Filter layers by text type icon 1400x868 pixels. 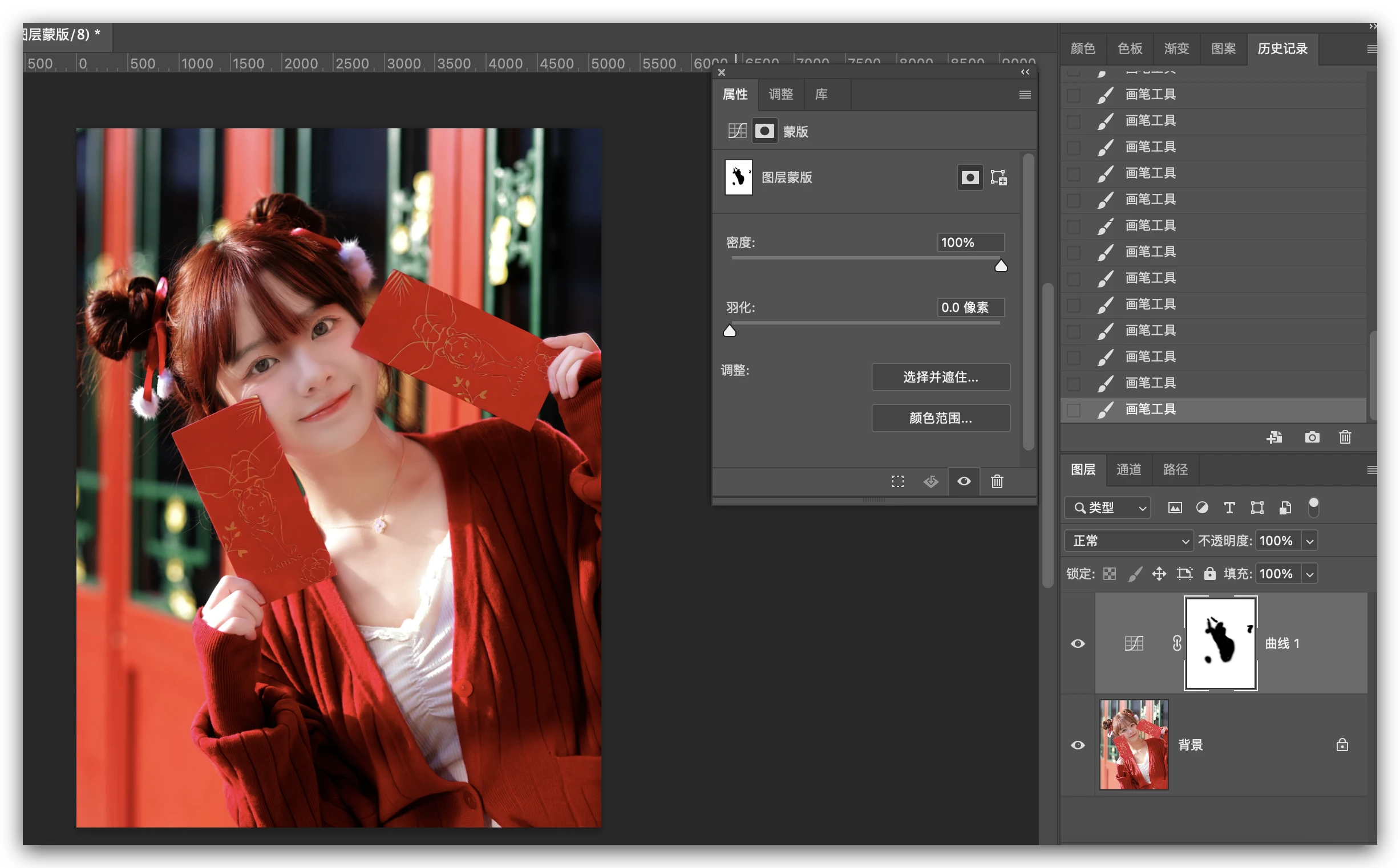coord(1229,508)
